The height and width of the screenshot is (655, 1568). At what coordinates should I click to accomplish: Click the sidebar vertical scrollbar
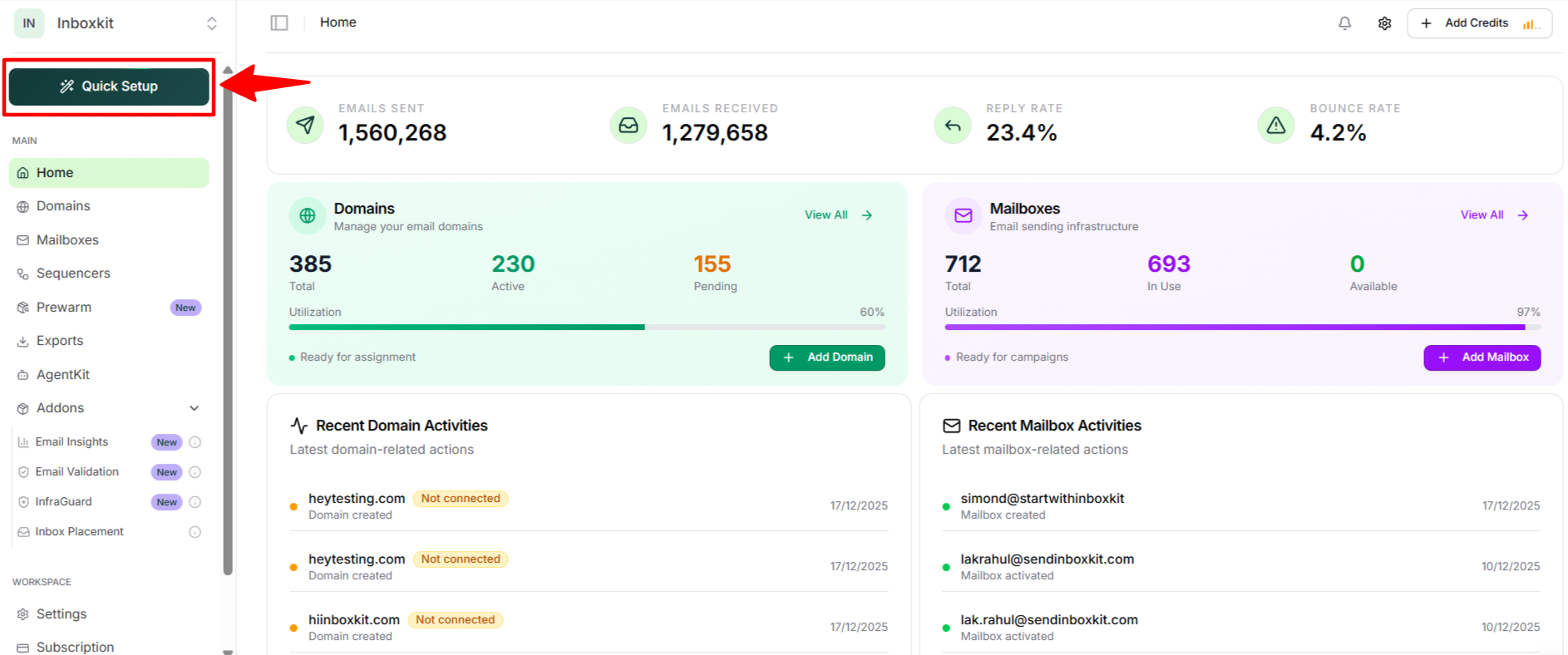(x=228, y=332)
